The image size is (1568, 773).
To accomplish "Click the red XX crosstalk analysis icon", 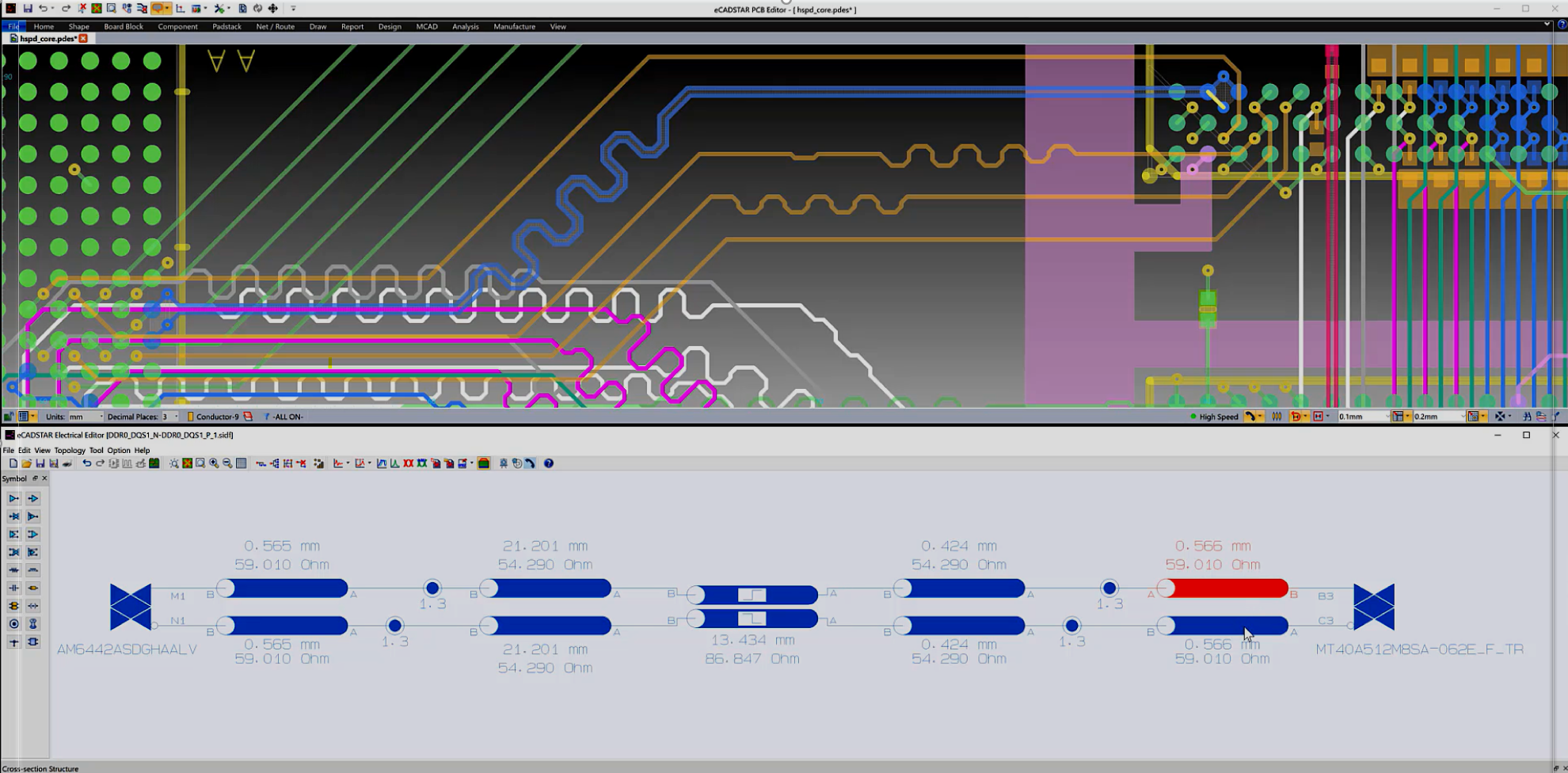I will [409, 463].
